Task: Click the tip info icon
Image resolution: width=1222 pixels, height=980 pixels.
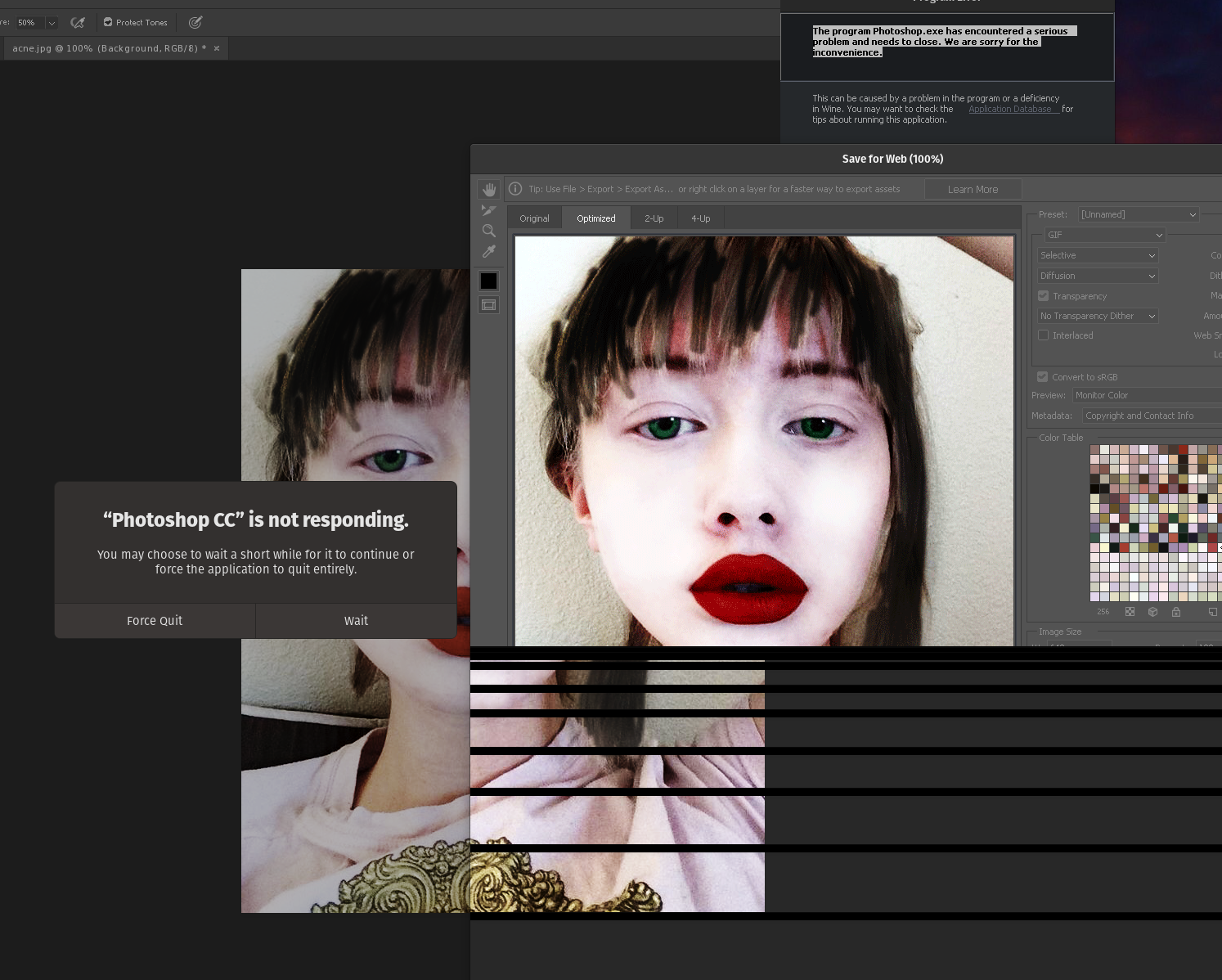Action: 515,189
